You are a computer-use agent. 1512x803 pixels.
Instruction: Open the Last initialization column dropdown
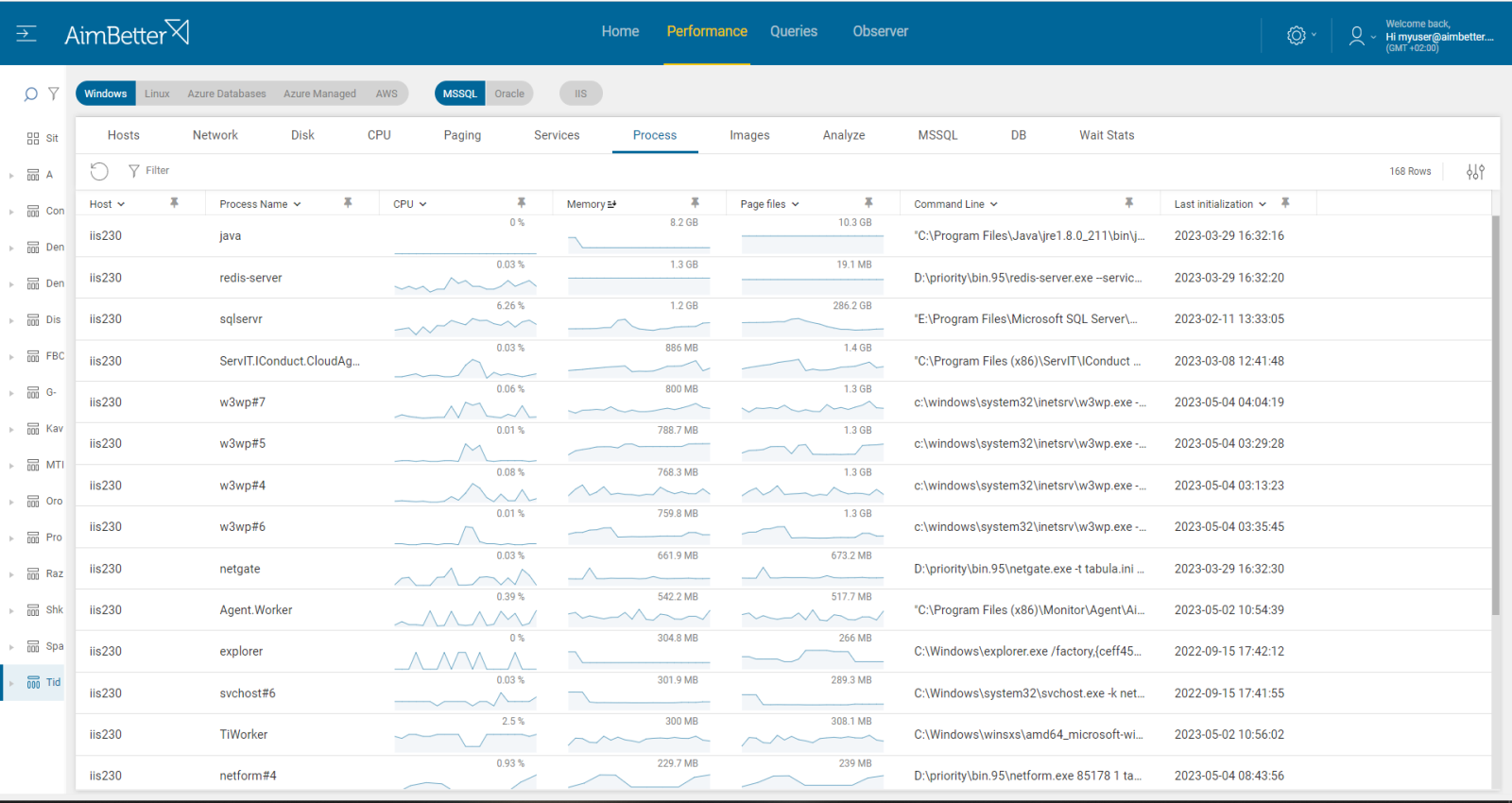pyautogui.click(x=1263, y=205)
